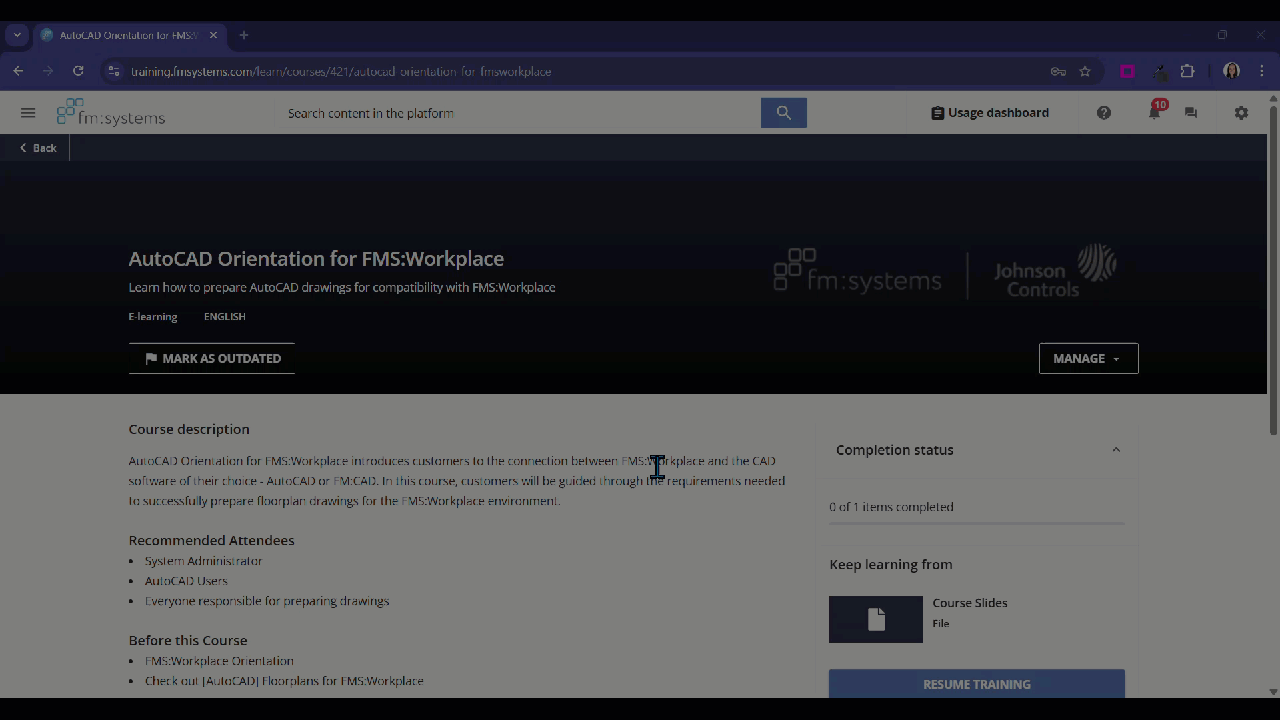
Task: Click the completion progress bar
Action: (977, 522)
